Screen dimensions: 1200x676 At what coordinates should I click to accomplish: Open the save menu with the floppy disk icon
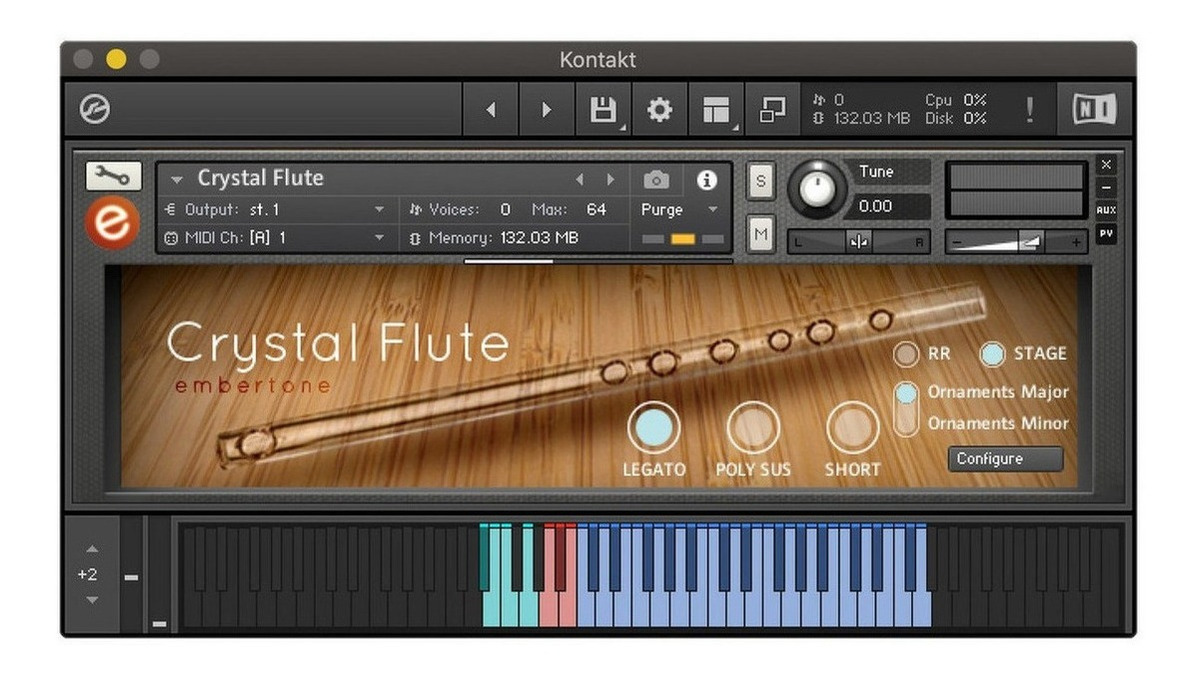coord(603,110)
